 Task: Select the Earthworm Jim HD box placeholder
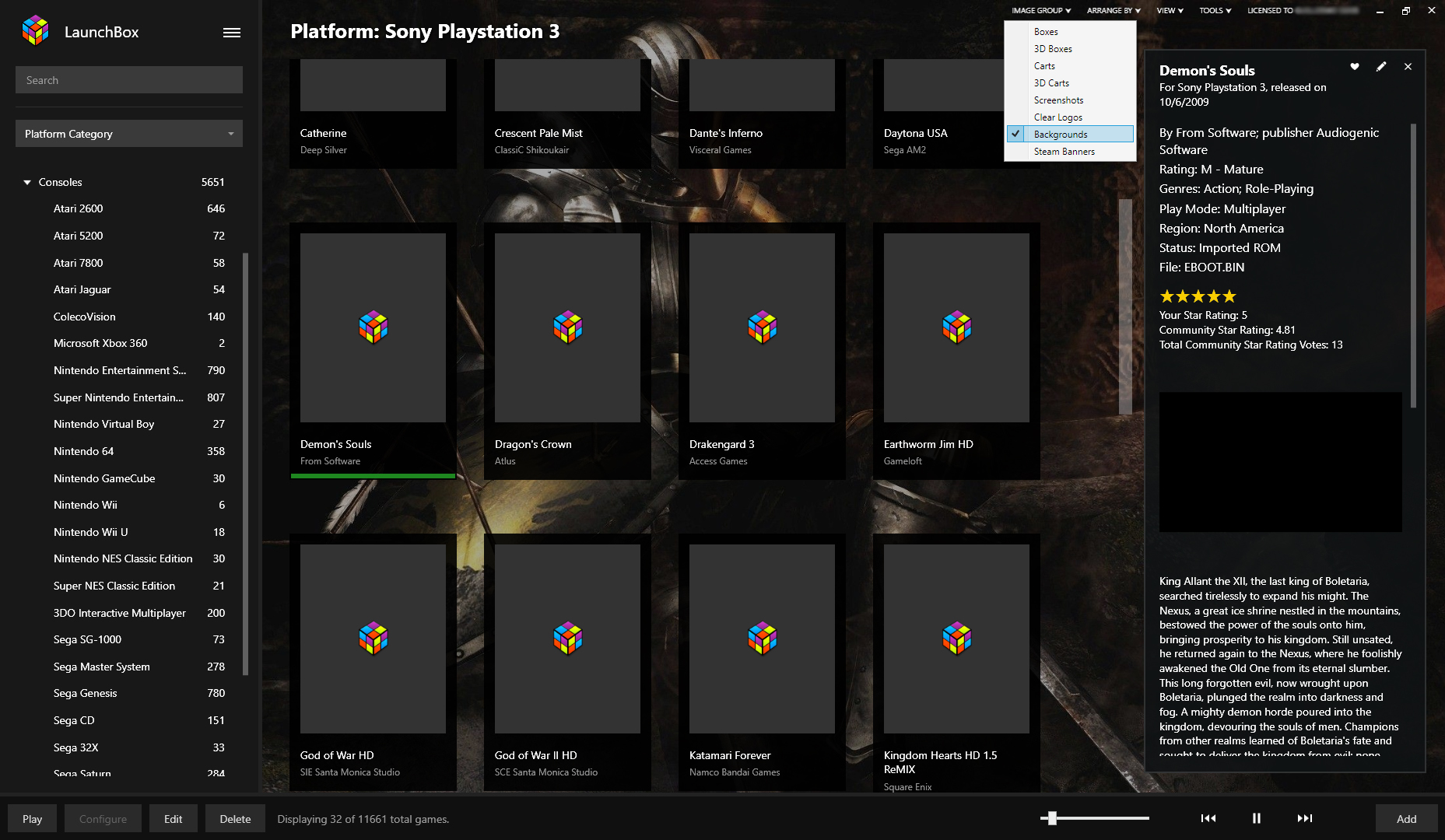[x=956, y=327]
